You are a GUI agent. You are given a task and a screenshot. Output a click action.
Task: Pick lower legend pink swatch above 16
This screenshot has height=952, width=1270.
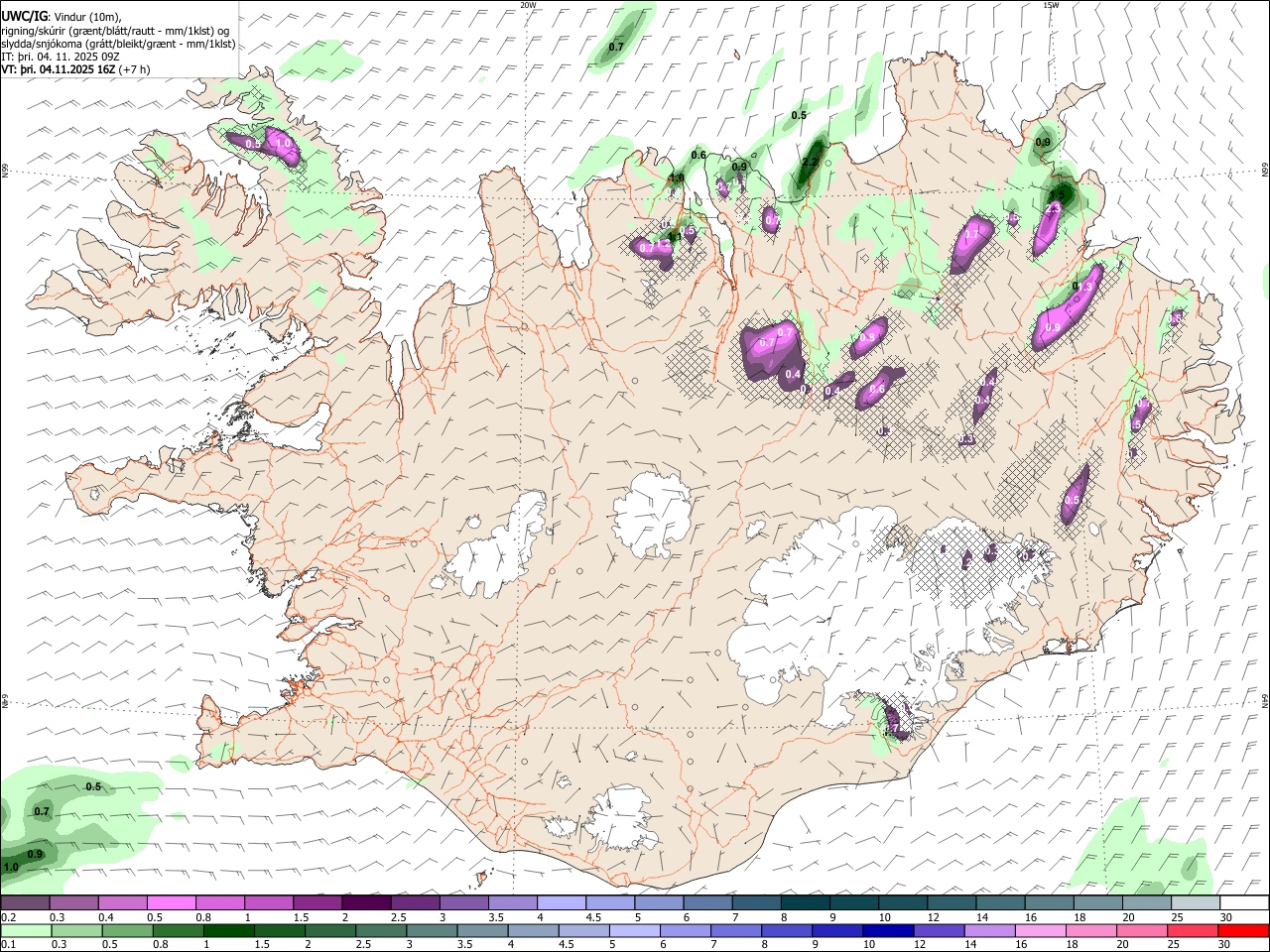(x=1041, y=930)
